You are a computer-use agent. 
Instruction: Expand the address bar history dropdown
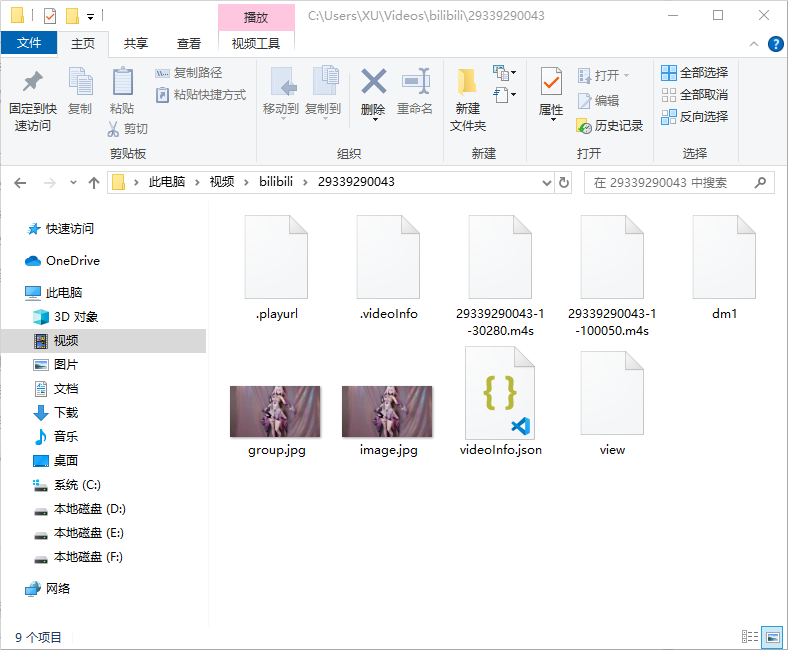click(546, 183)
